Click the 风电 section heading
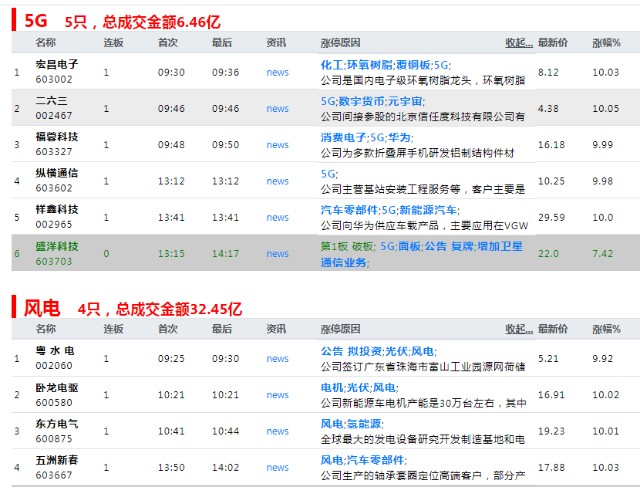This screenshot has width=640, height=487. click(42, 307)
